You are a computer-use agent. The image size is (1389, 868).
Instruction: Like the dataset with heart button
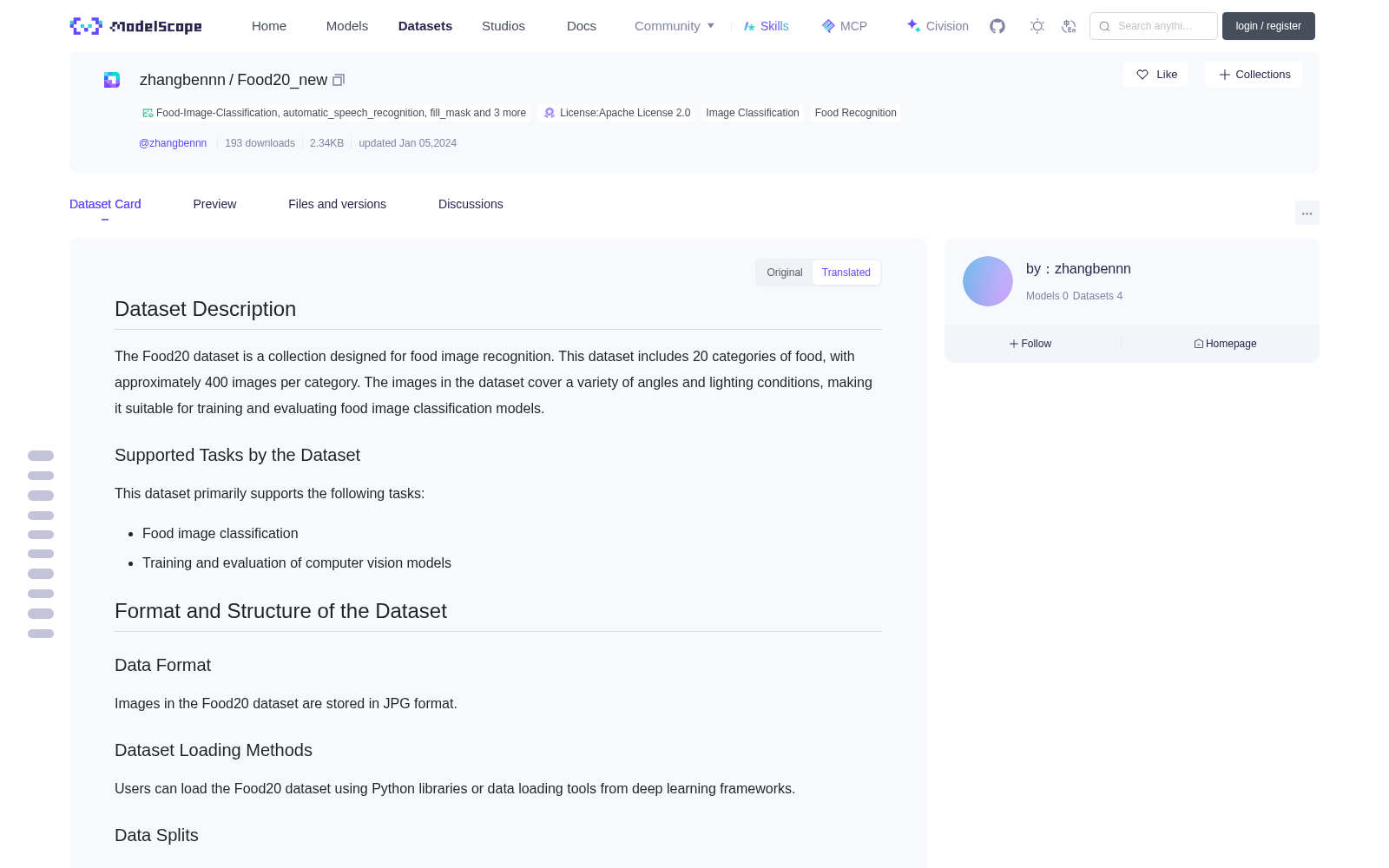click(1155, 75)
